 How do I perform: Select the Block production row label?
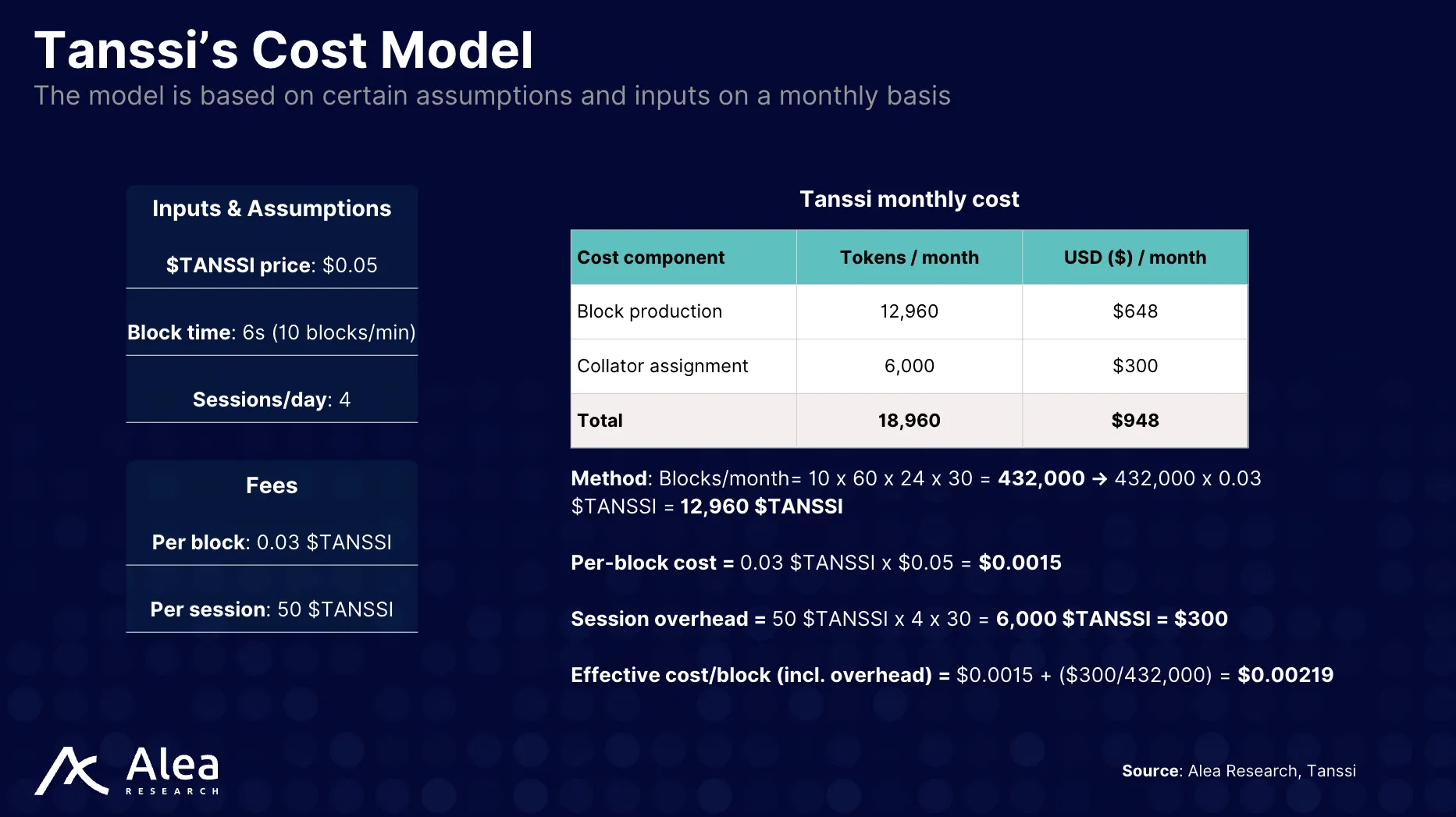tap(650, 311)
